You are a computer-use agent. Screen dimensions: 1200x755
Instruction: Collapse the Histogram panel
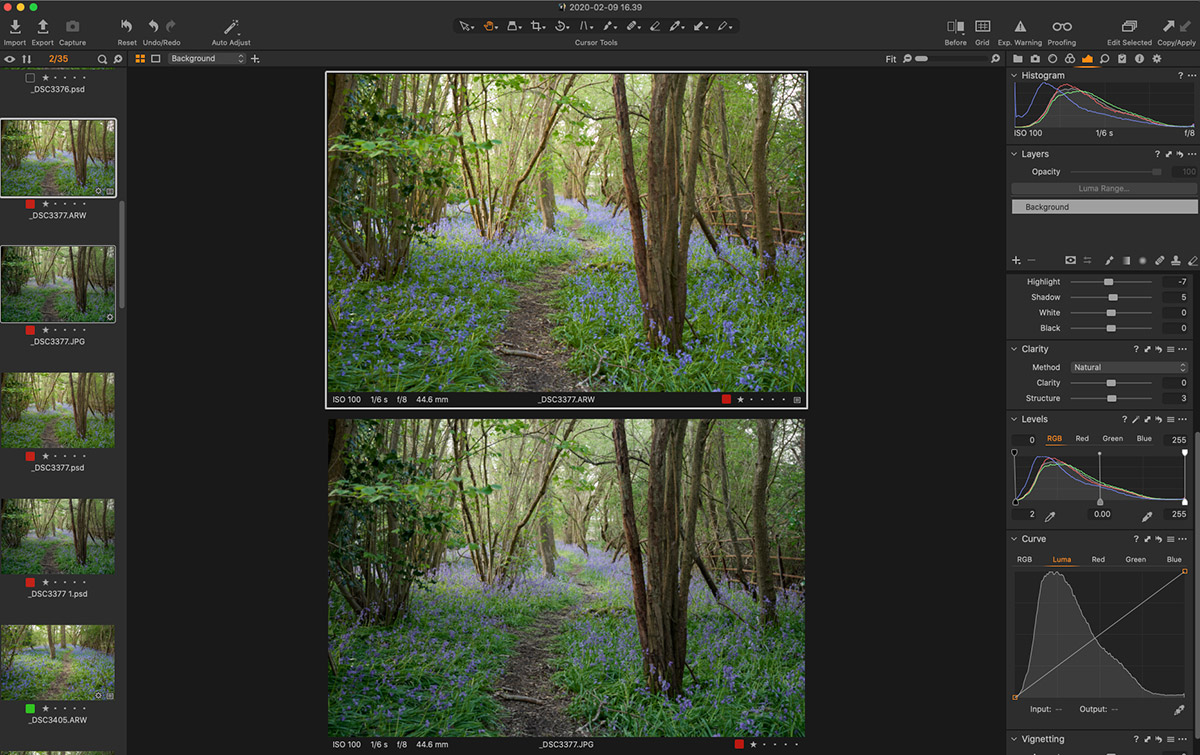pos(1013,75)
